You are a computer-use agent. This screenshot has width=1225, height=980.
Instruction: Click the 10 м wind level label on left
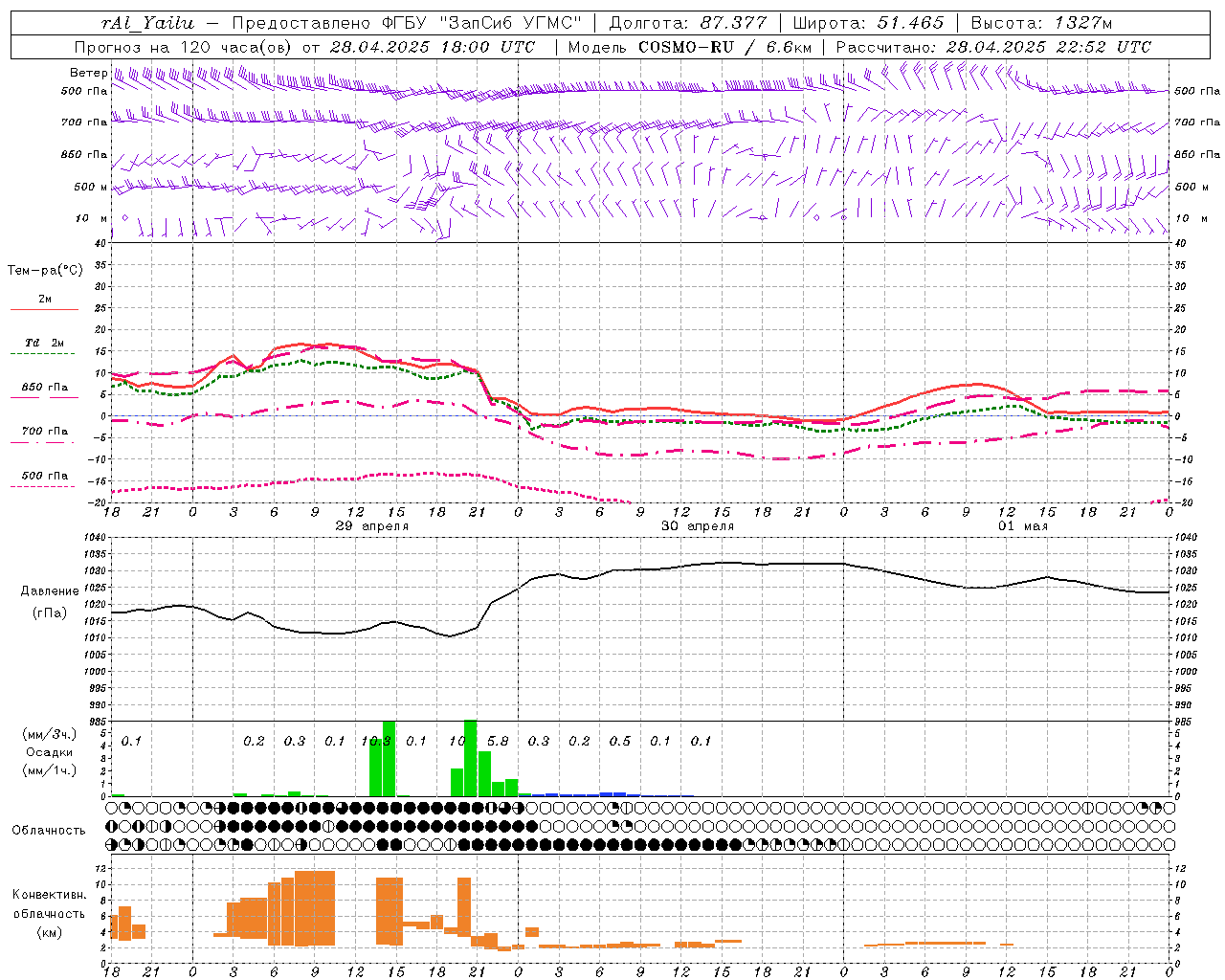[91, 218]
